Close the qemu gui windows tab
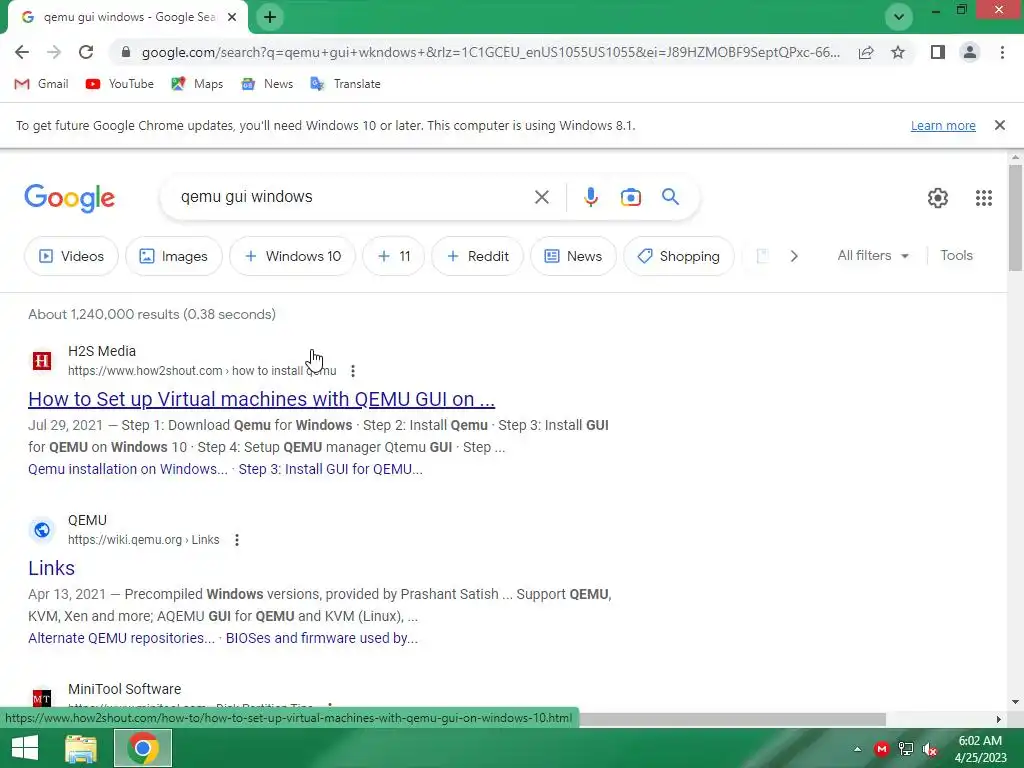 point(232,17)
